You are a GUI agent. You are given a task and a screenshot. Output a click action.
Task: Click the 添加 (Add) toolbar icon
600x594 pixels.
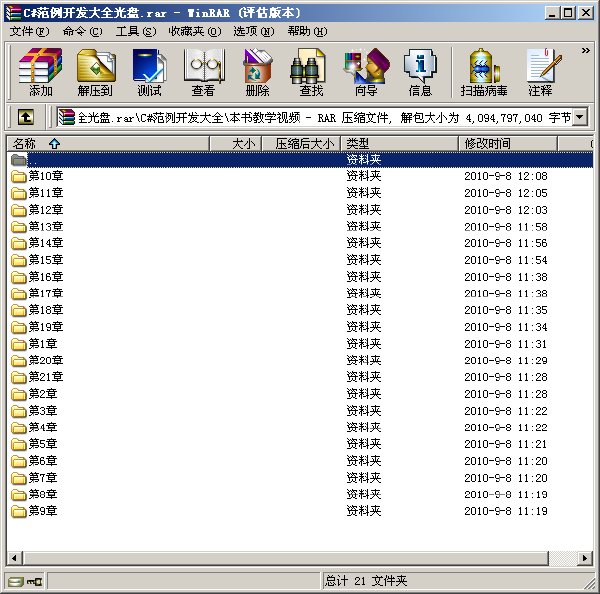coord(40,72)
